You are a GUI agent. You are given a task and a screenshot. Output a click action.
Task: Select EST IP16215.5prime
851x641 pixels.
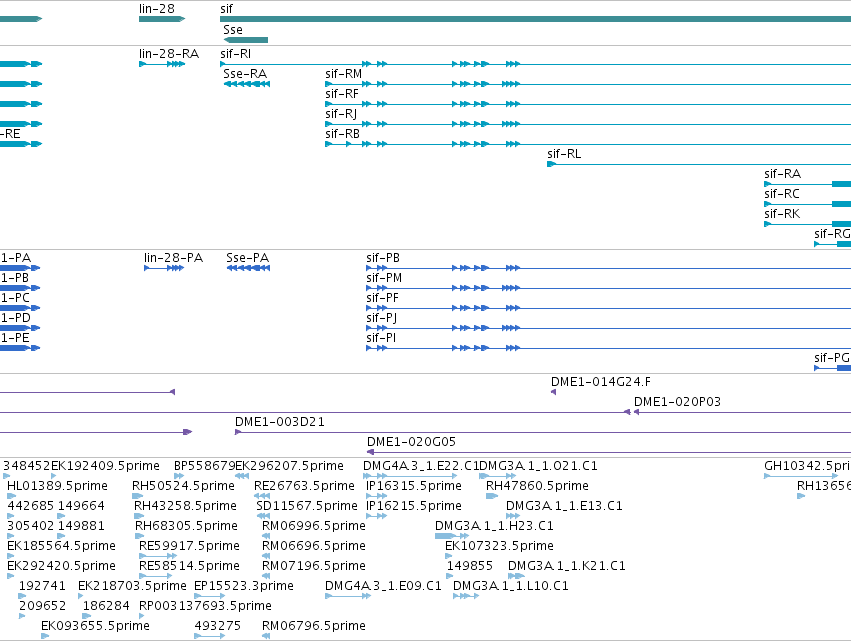(377, 516)
